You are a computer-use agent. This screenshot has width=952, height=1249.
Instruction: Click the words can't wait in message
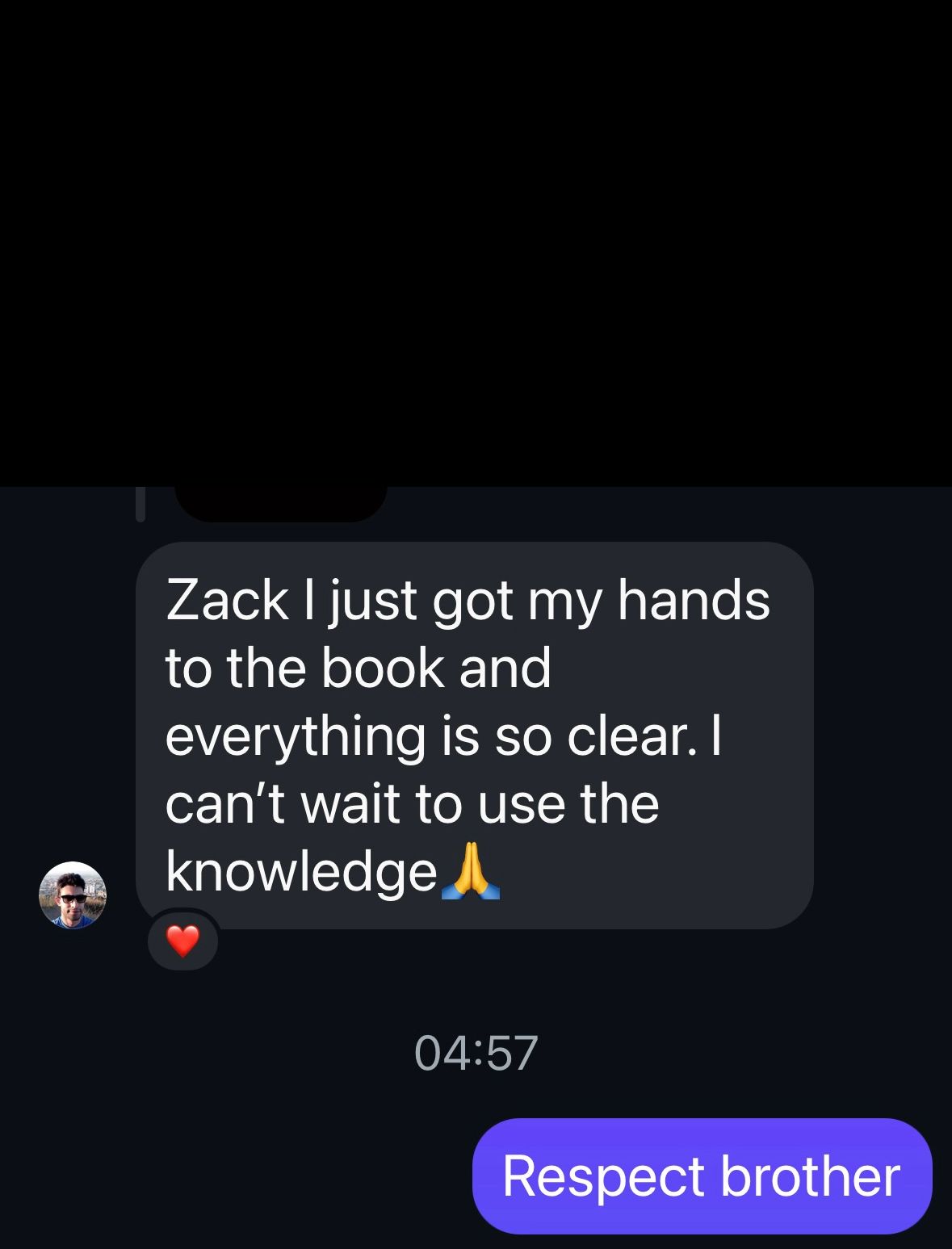click(x=283, y=804)
